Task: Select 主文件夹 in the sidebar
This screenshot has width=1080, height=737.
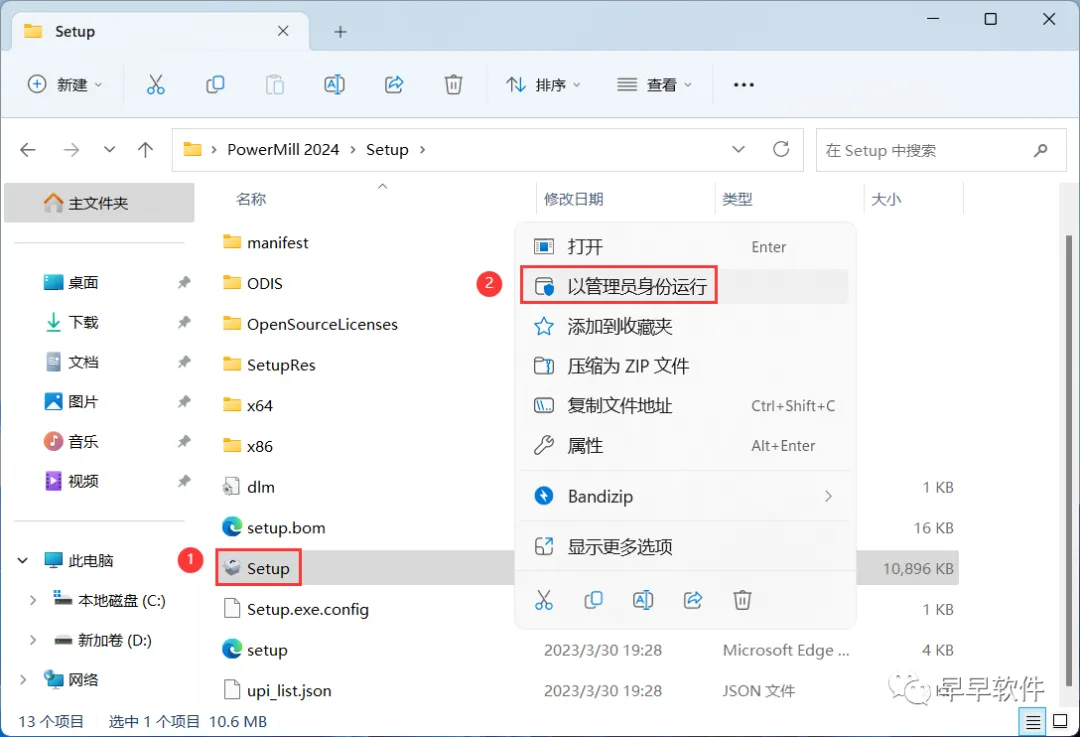Action: point(99,203)
